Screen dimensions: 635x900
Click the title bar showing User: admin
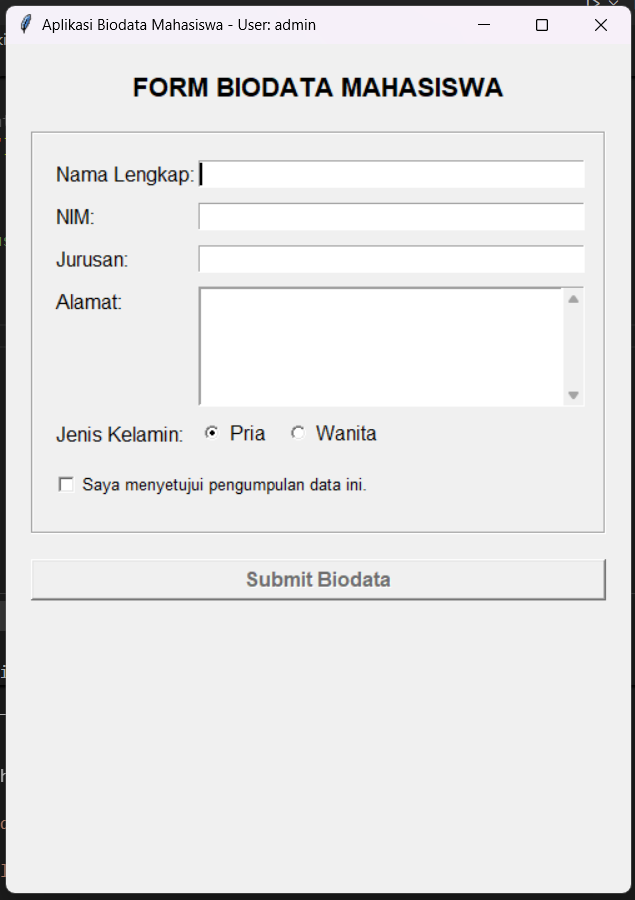coord(250,24)
